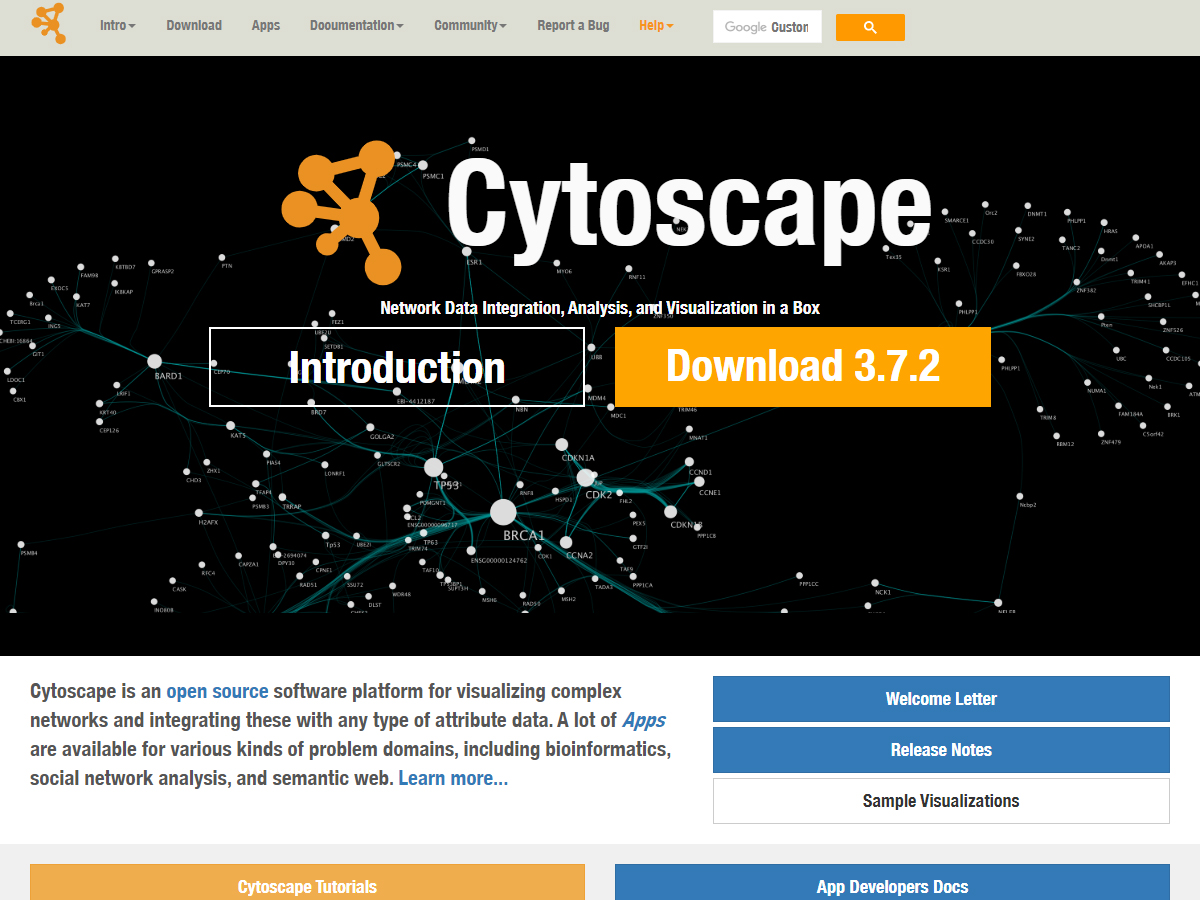
Task: View the Release Notes
Action: (940, 750)
